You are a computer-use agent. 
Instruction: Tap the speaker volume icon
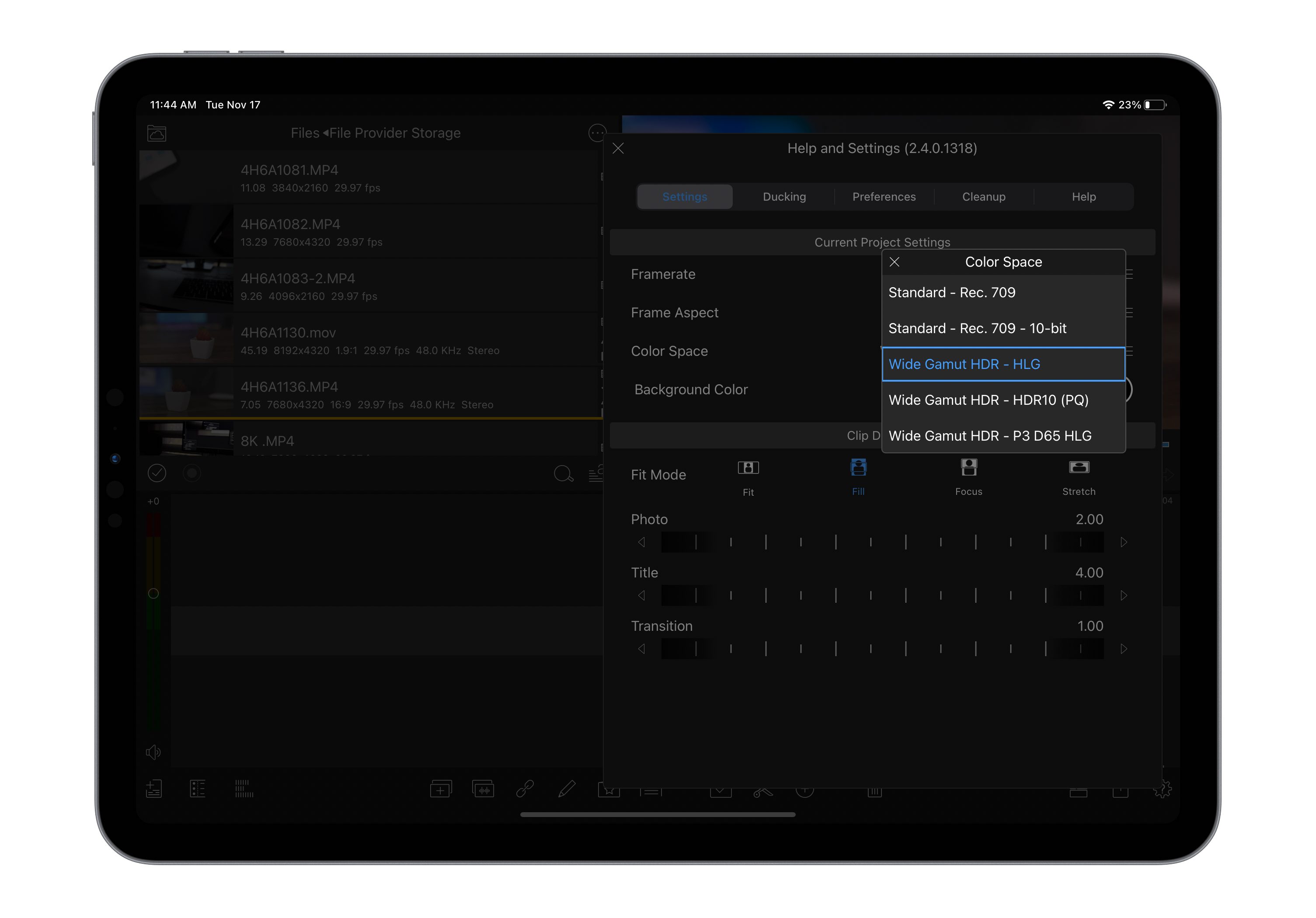click(153, 752)
